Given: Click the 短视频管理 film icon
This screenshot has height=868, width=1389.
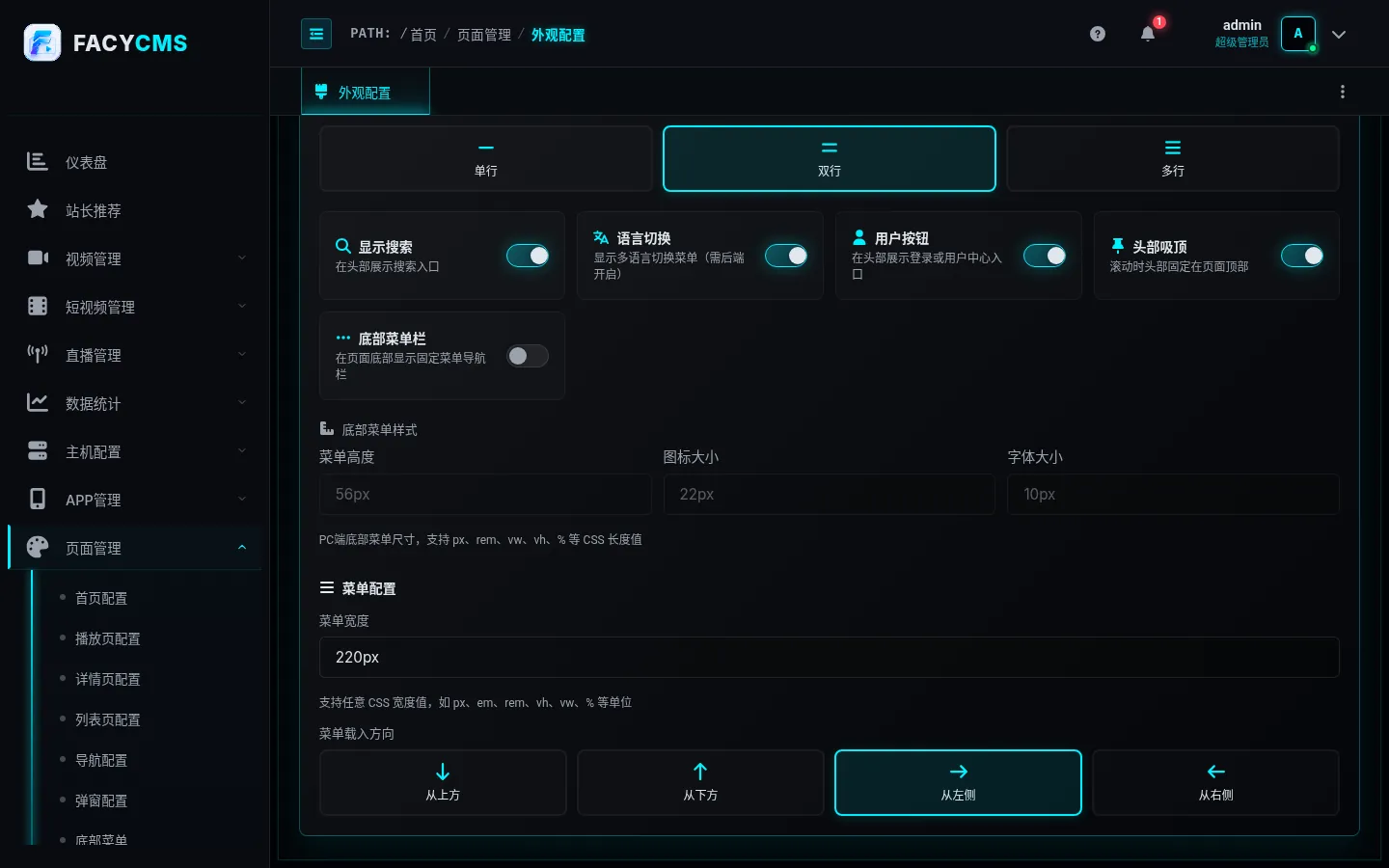Looking at the screenshot, I should [38, 306].
